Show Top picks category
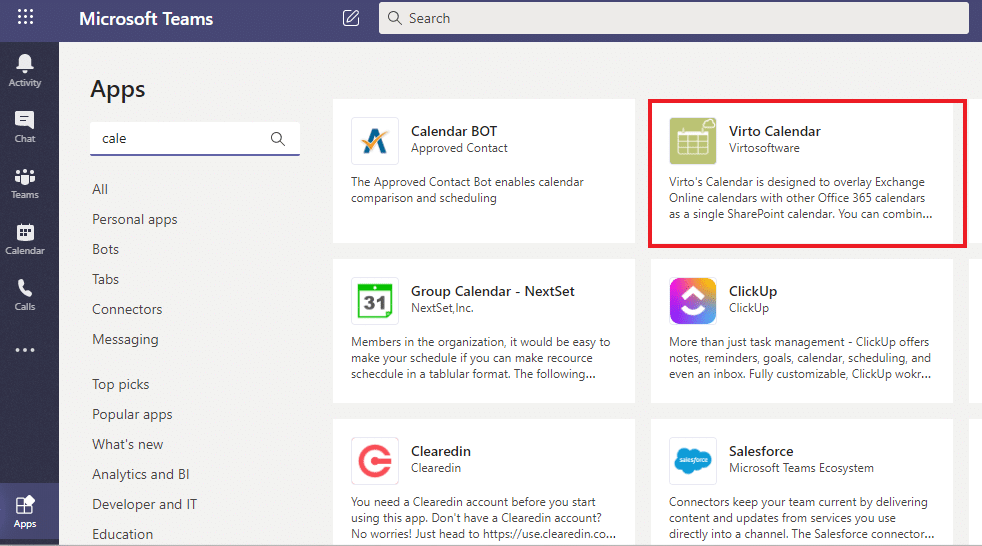The height and width of the screenshot is (546, 982). [121, 384]
